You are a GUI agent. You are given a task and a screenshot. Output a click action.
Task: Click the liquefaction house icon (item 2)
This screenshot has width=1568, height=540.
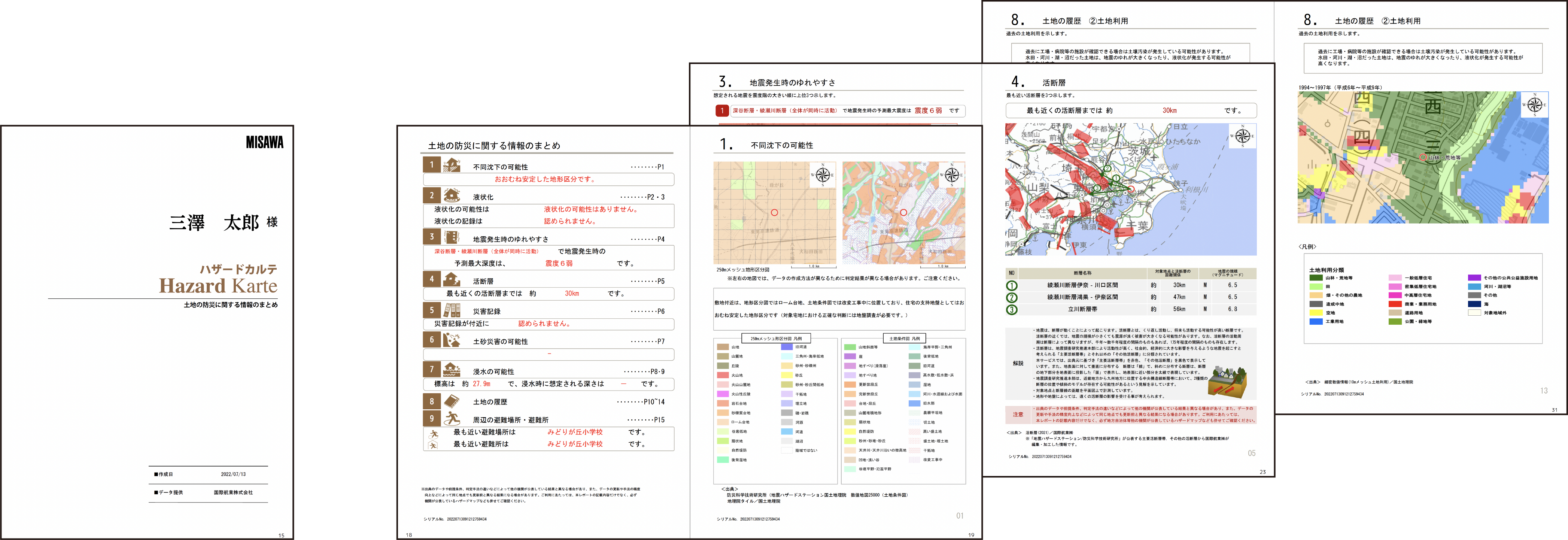(452, 195)
